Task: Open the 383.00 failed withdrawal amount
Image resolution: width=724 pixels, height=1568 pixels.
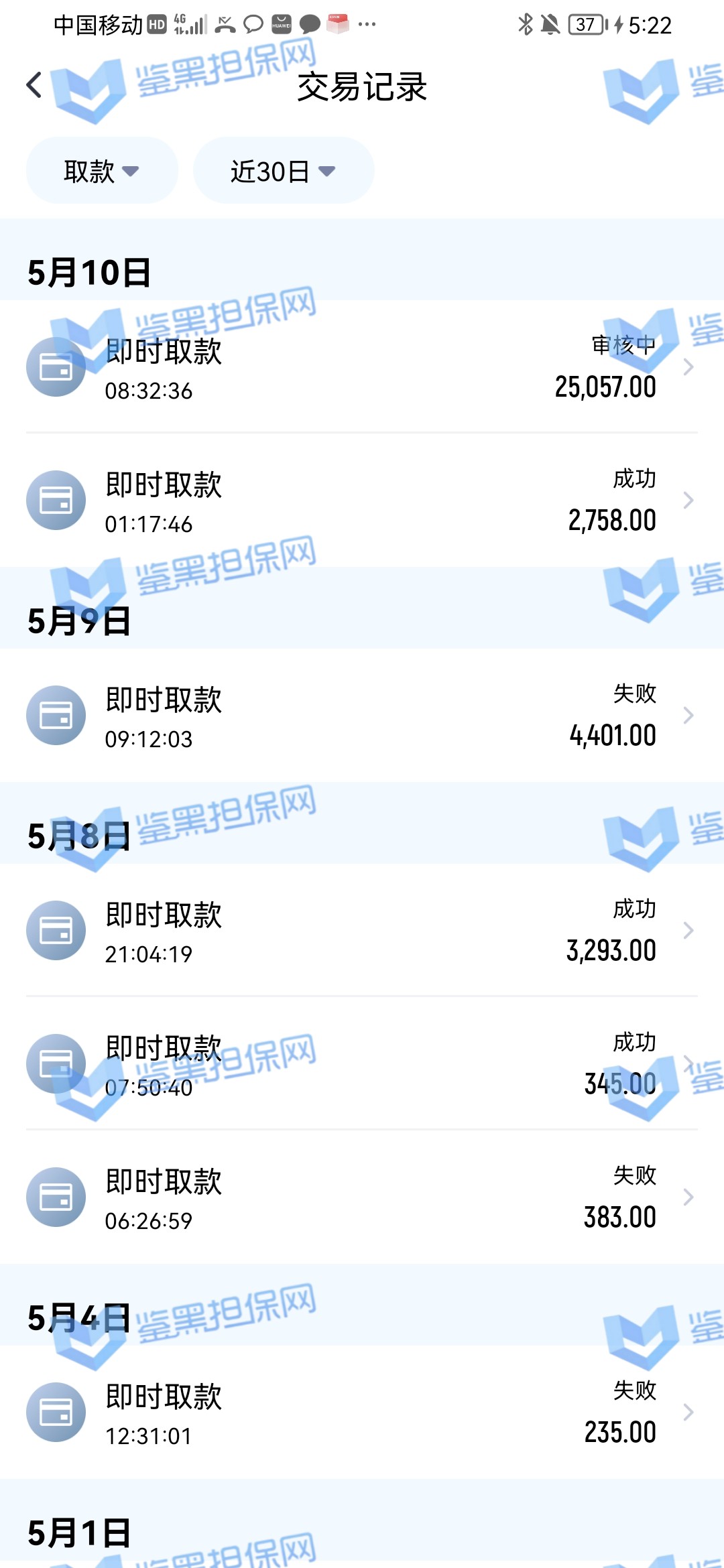Action: [619, 1218]
